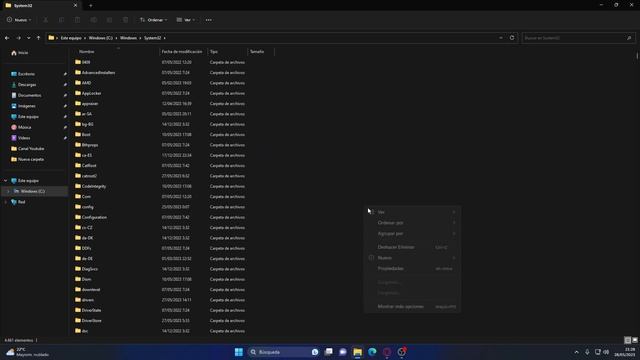The height and width of the screenshot is (360, 640).
Task: Click the search box for System32
Action: 577,38
